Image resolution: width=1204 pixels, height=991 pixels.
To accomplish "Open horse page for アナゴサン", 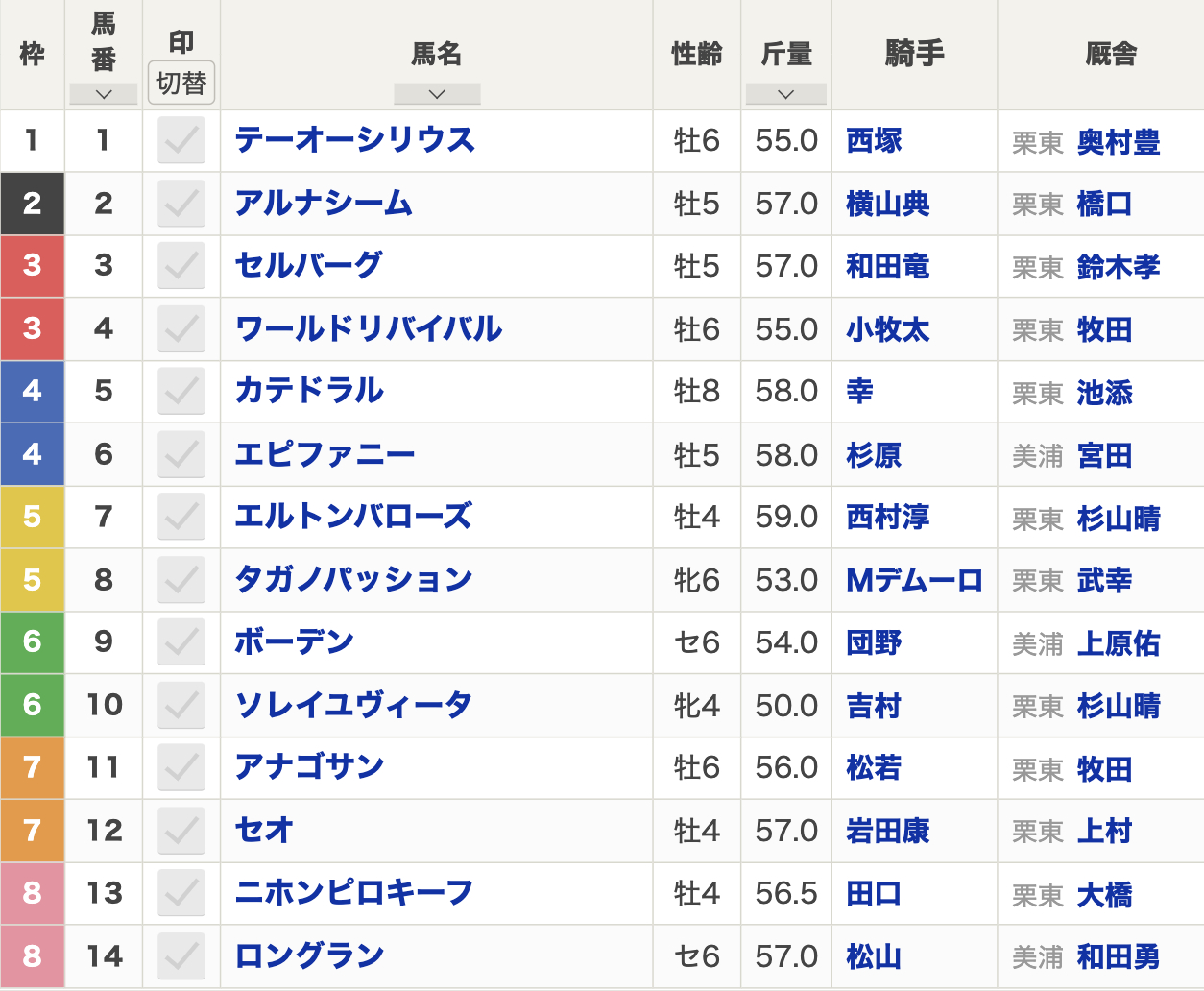I will pyautogui.click(x=309, y=767).
